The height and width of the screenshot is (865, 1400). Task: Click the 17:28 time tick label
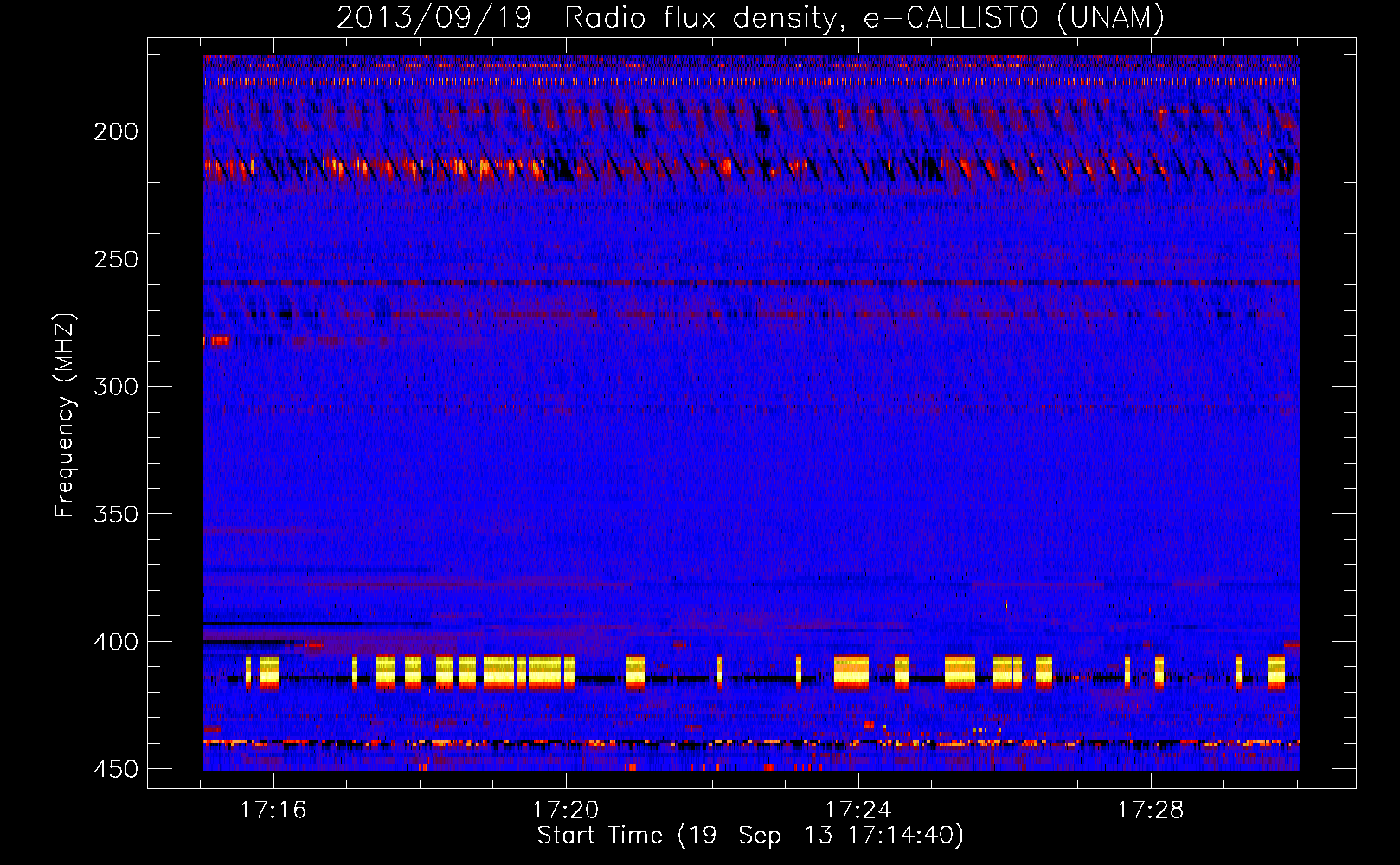(x=1150, y=811)
